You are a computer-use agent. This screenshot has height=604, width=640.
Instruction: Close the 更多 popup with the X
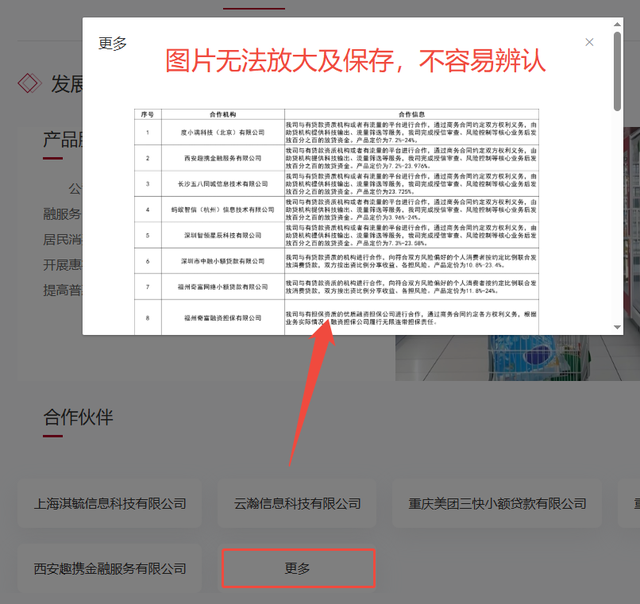point(589,42)
